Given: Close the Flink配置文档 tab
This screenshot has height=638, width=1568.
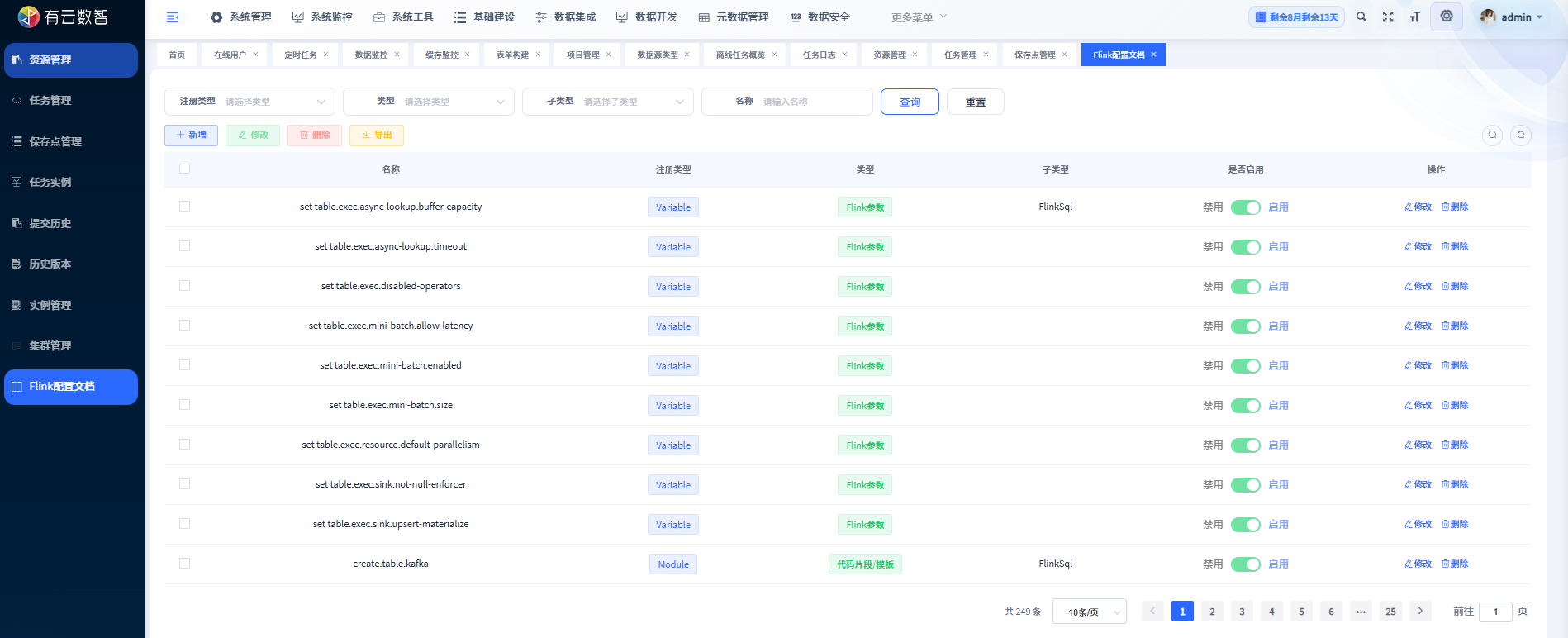Looking at the screenshot, I should click(x=1154, y=55).
